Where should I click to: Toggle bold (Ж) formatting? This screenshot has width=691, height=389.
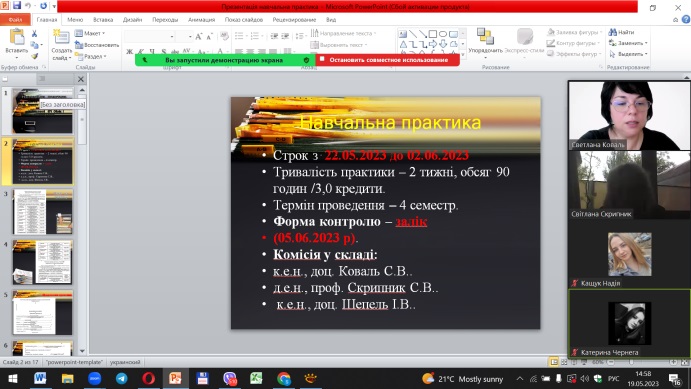tap(130, 52)
